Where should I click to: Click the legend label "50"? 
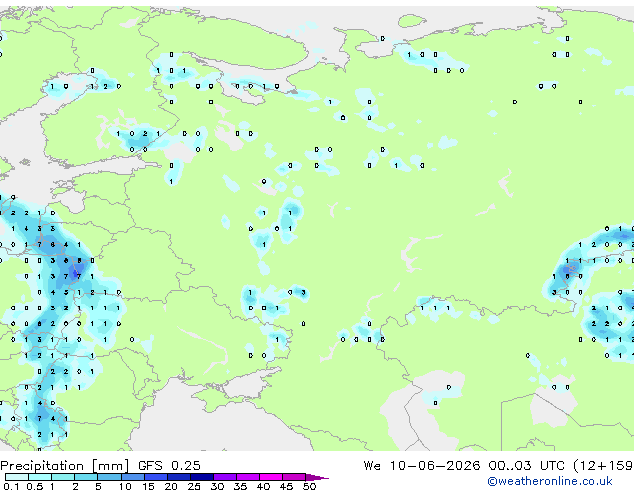coord(309,486)
